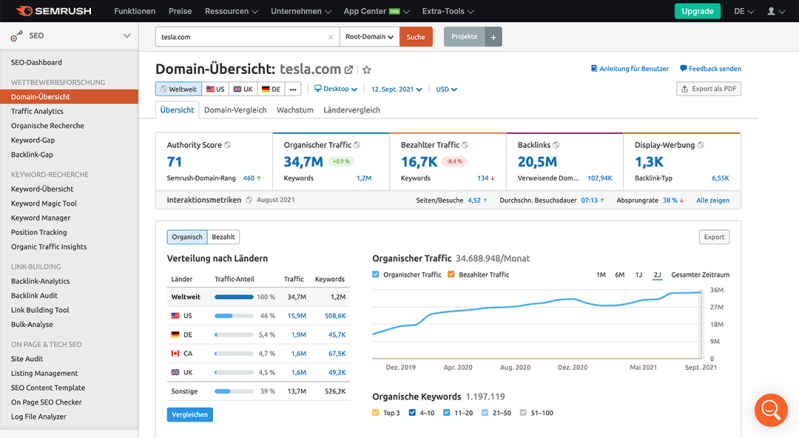Switch to Domain-Vergleich tab
Image resolution: width=799 pixels, height=438 pixels.
[235, 110]
